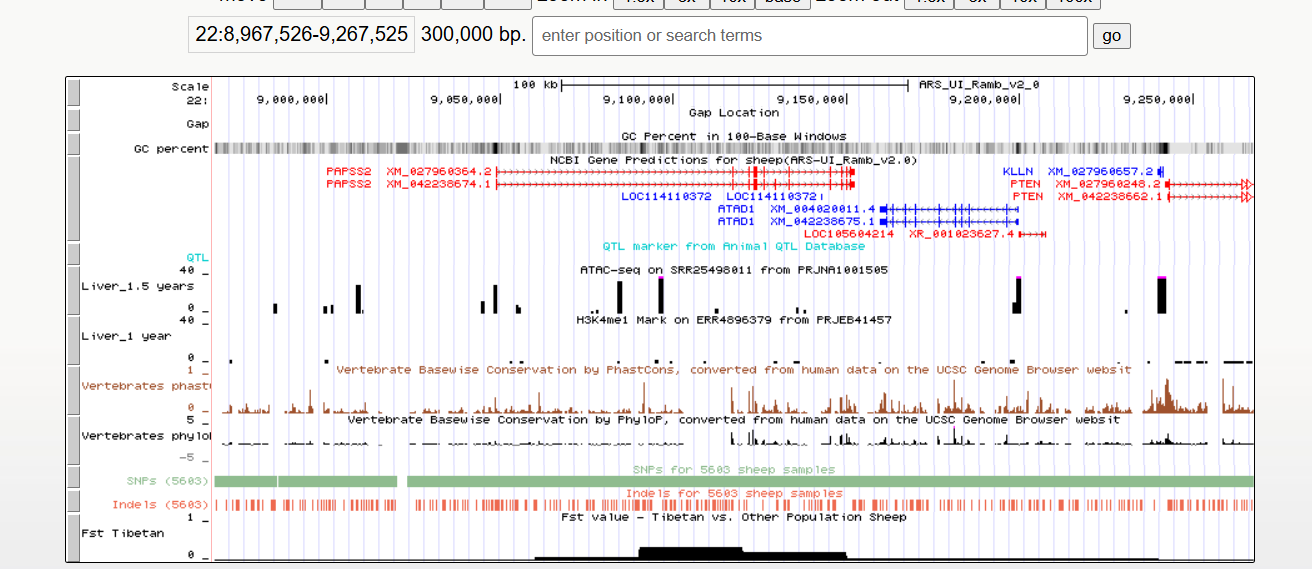This screenshot has width=1312, height=569.
Task: Click GC Percent in 100-Base Windows title
Action: [x=733, y=136]
